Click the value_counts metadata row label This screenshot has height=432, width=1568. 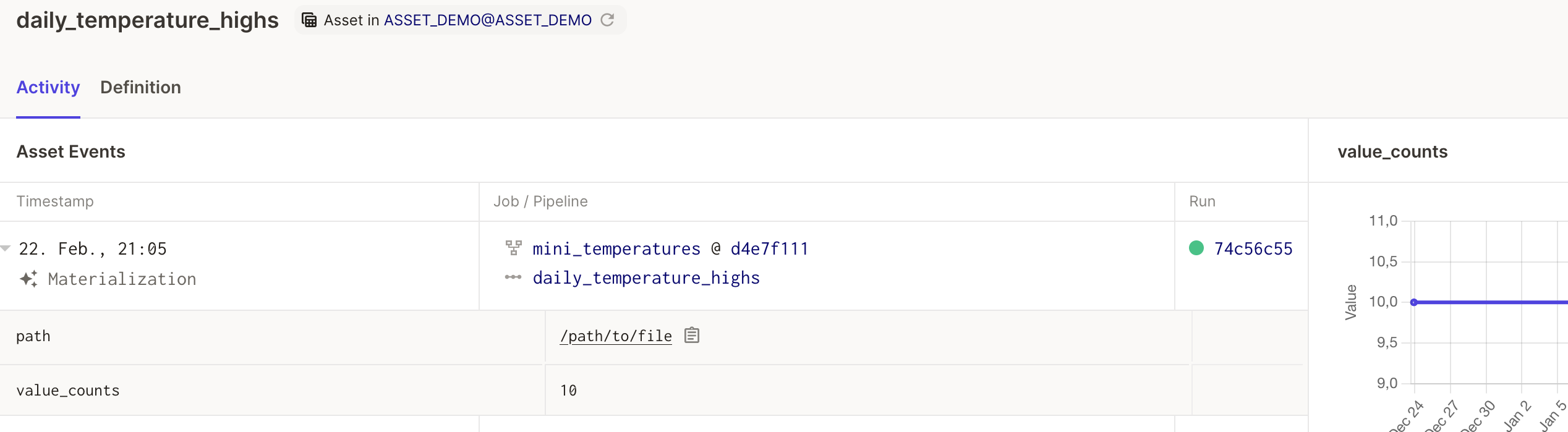(x=68, y=391)
